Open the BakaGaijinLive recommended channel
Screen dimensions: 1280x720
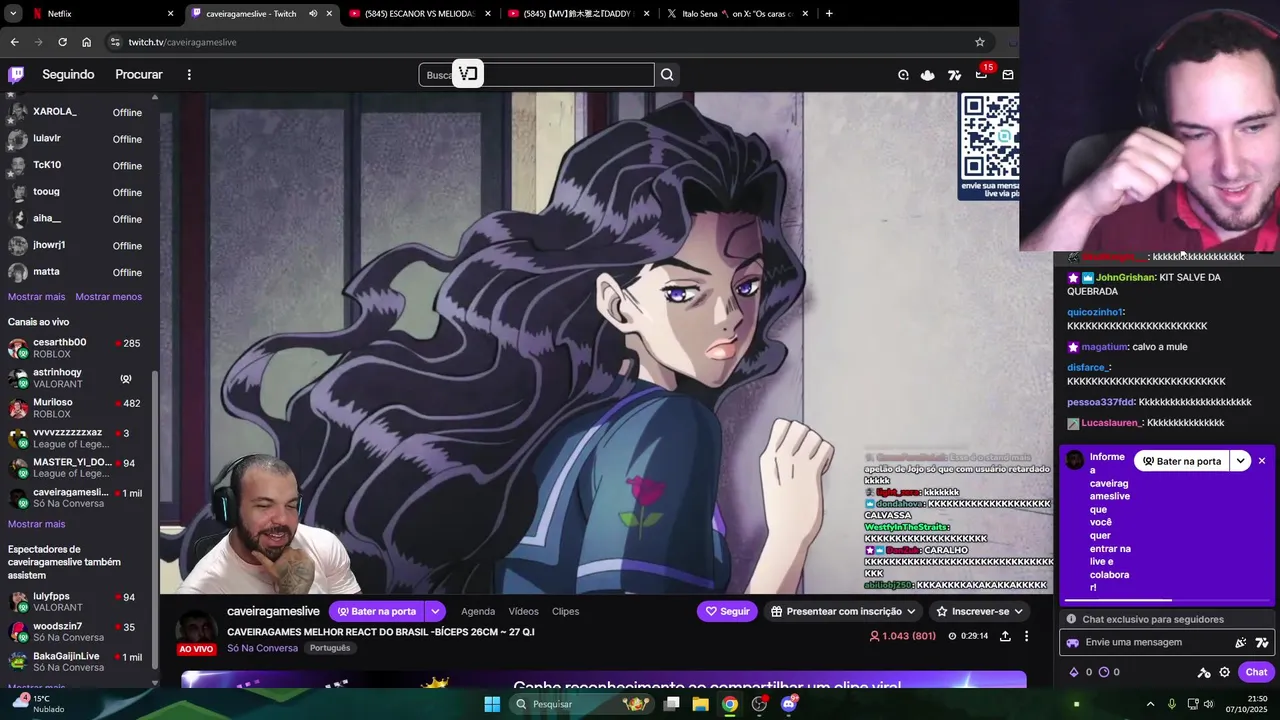[78, 662]
